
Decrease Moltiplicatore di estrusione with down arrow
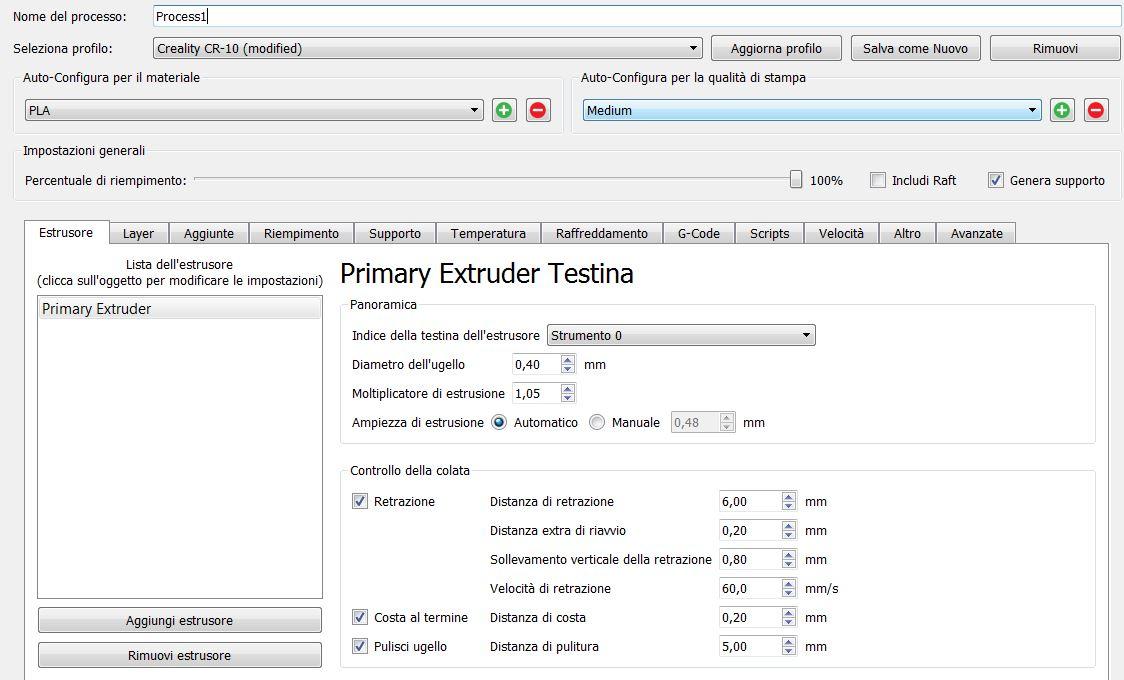[x=568, y=398]
